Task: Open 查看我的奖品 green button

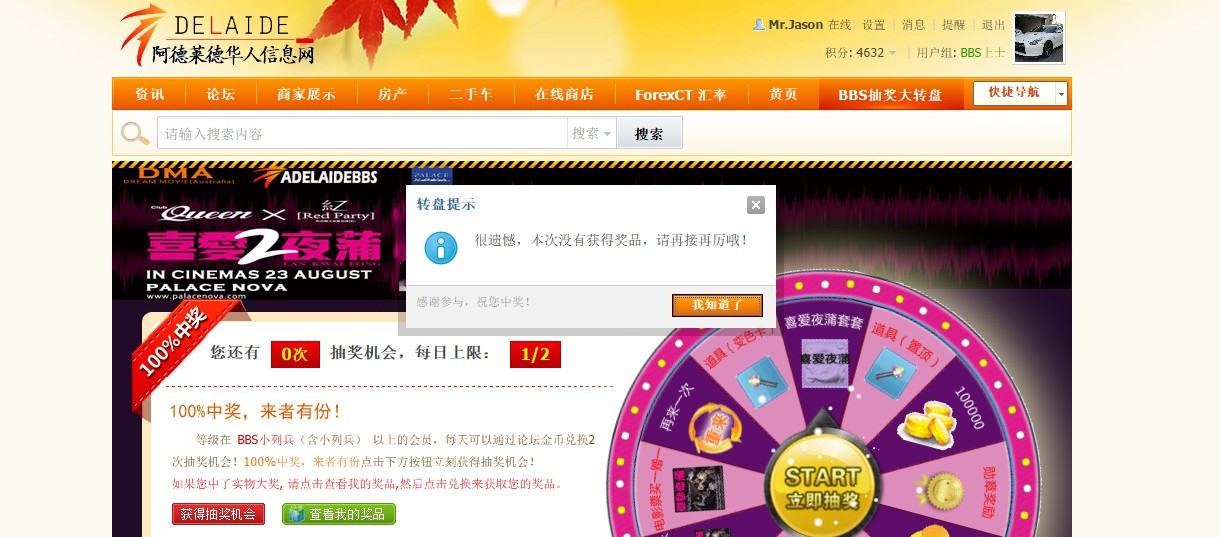Action: click(x=339, y=514)
